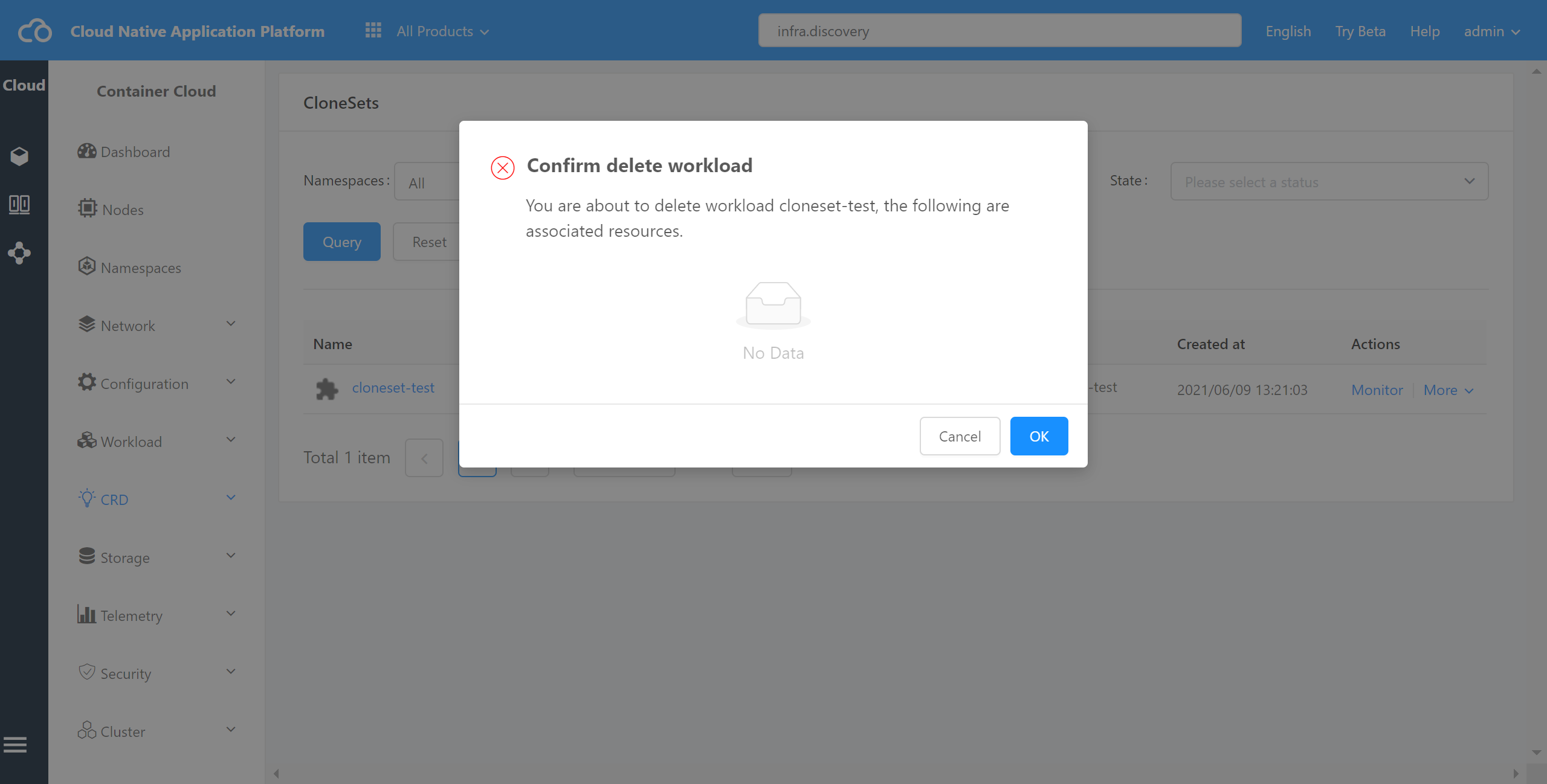
Task: Select the cube icon in dark sidebar
Action: [19, 156]
